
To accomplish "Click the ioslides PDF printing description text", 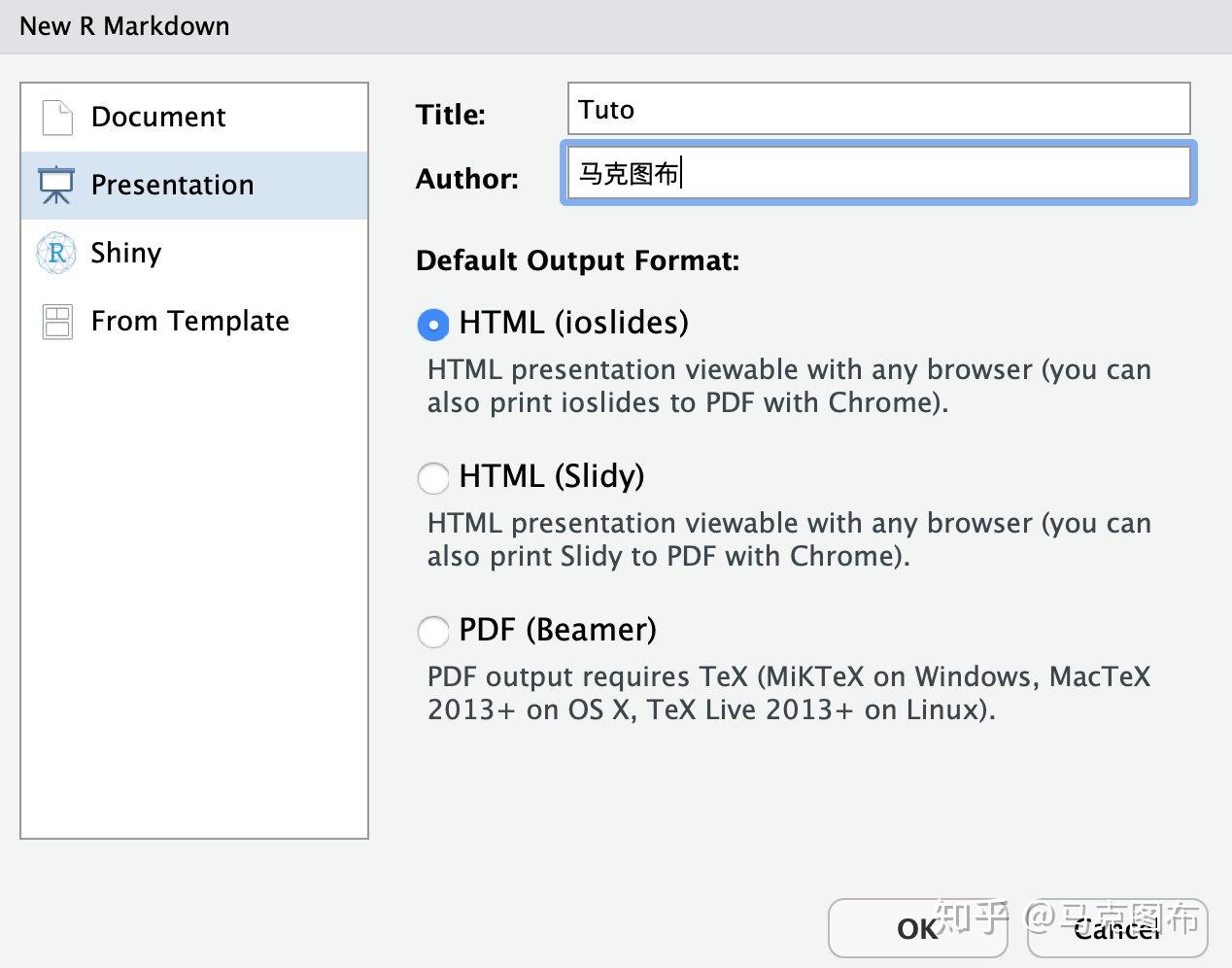I will pyautogui.click(x=788, y=386).
